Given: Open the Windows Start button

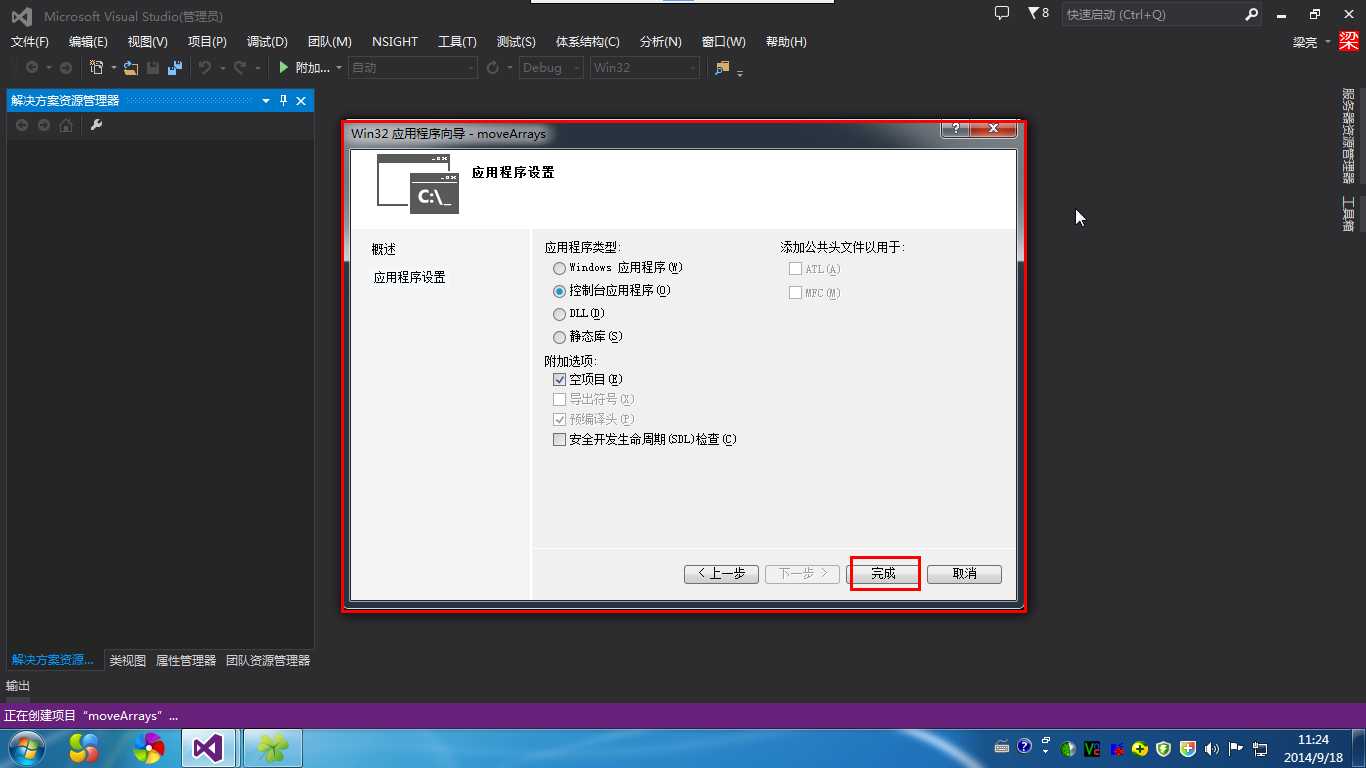Looking at the screenshot, I should [25, 748].
